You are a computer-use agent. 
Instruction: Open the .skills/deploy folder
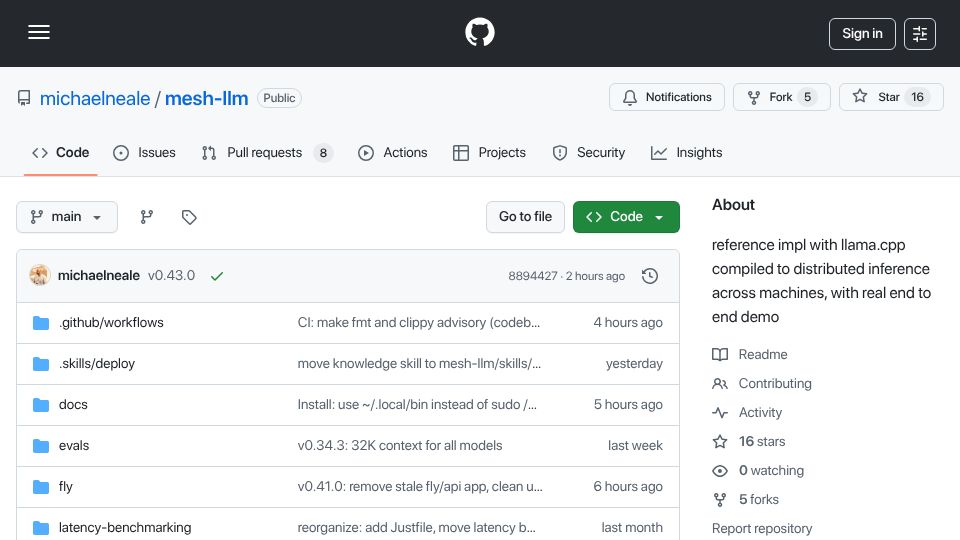pyautogui.click(x=97, y=364)
